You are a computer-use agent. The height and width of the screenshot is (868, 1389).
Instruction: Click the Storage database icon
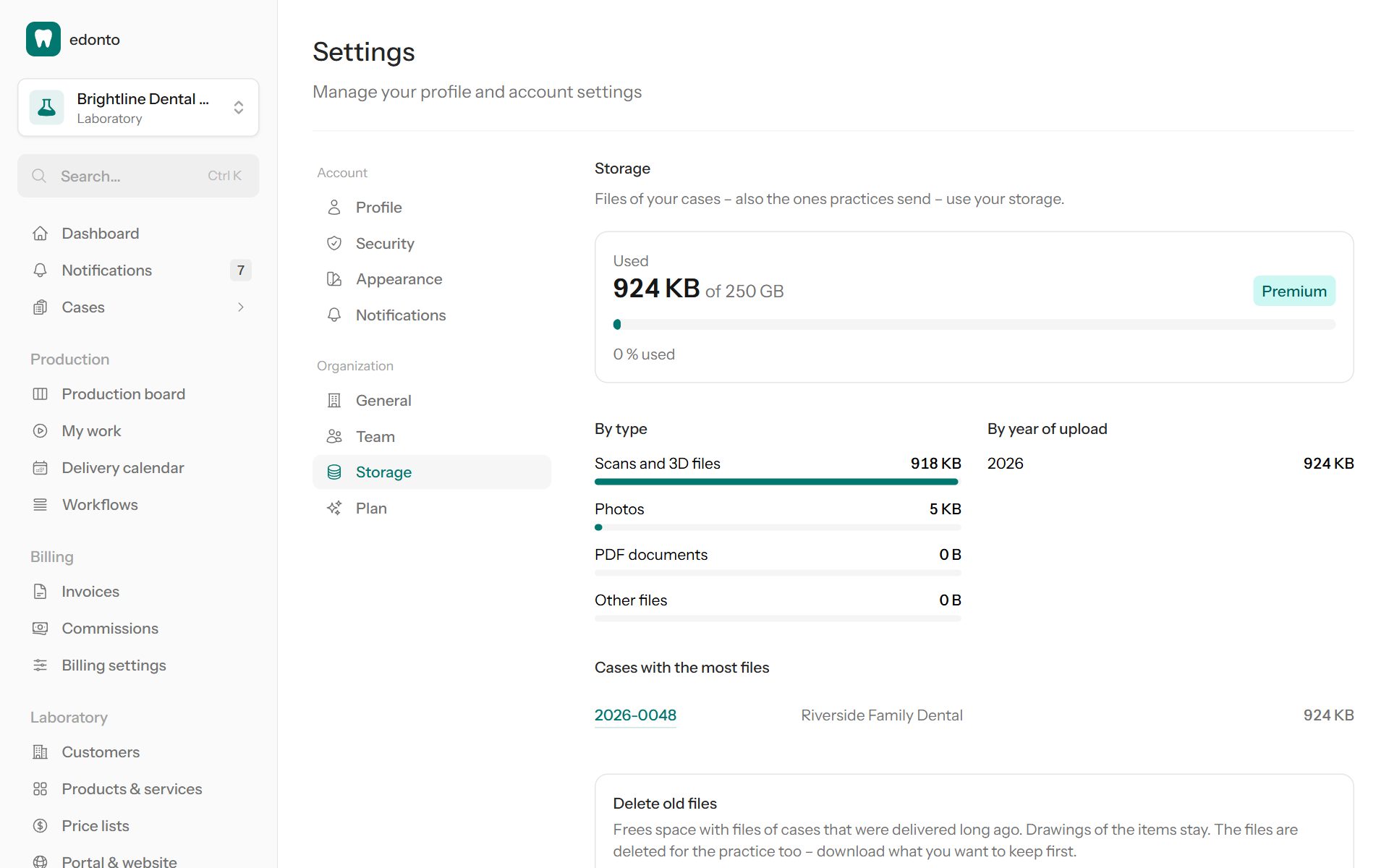click(334, 472)
